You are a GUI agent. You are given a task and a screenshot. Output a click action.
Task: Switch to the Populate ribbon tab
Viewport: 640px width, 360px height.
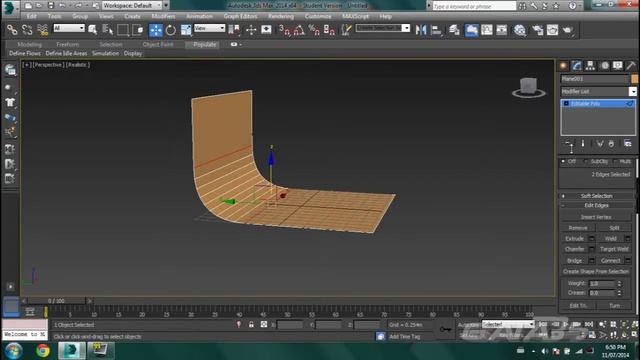pyautogui.click(x=204, y=44)
